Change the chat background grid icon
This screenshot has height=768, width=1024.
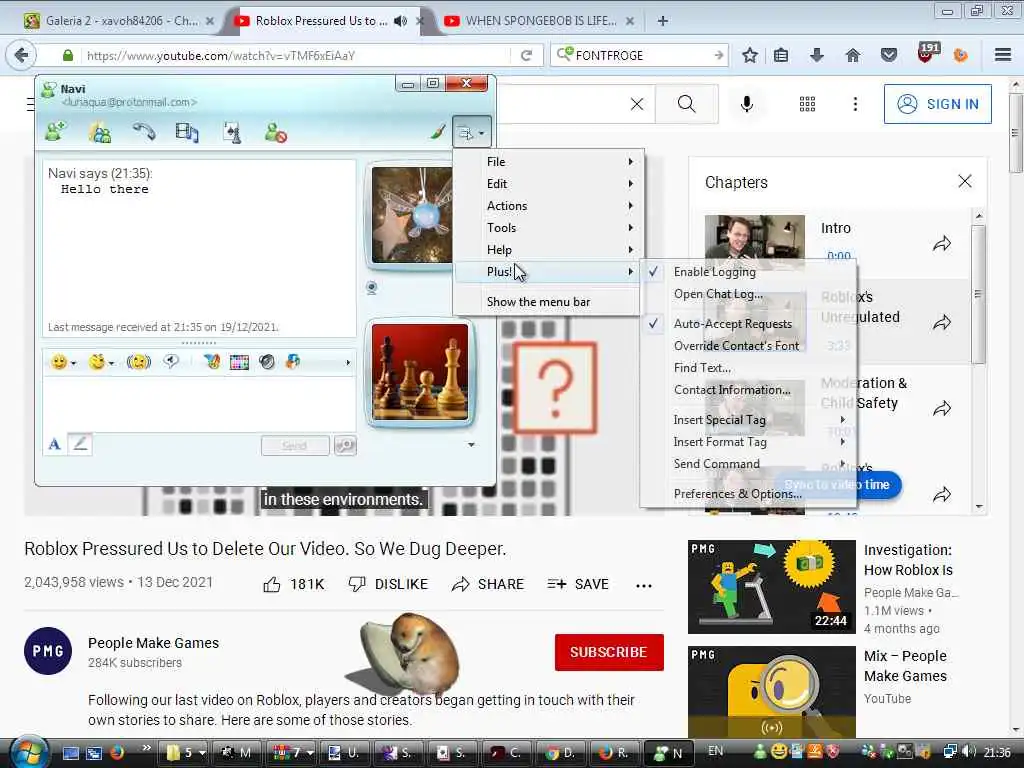point(239,362)
